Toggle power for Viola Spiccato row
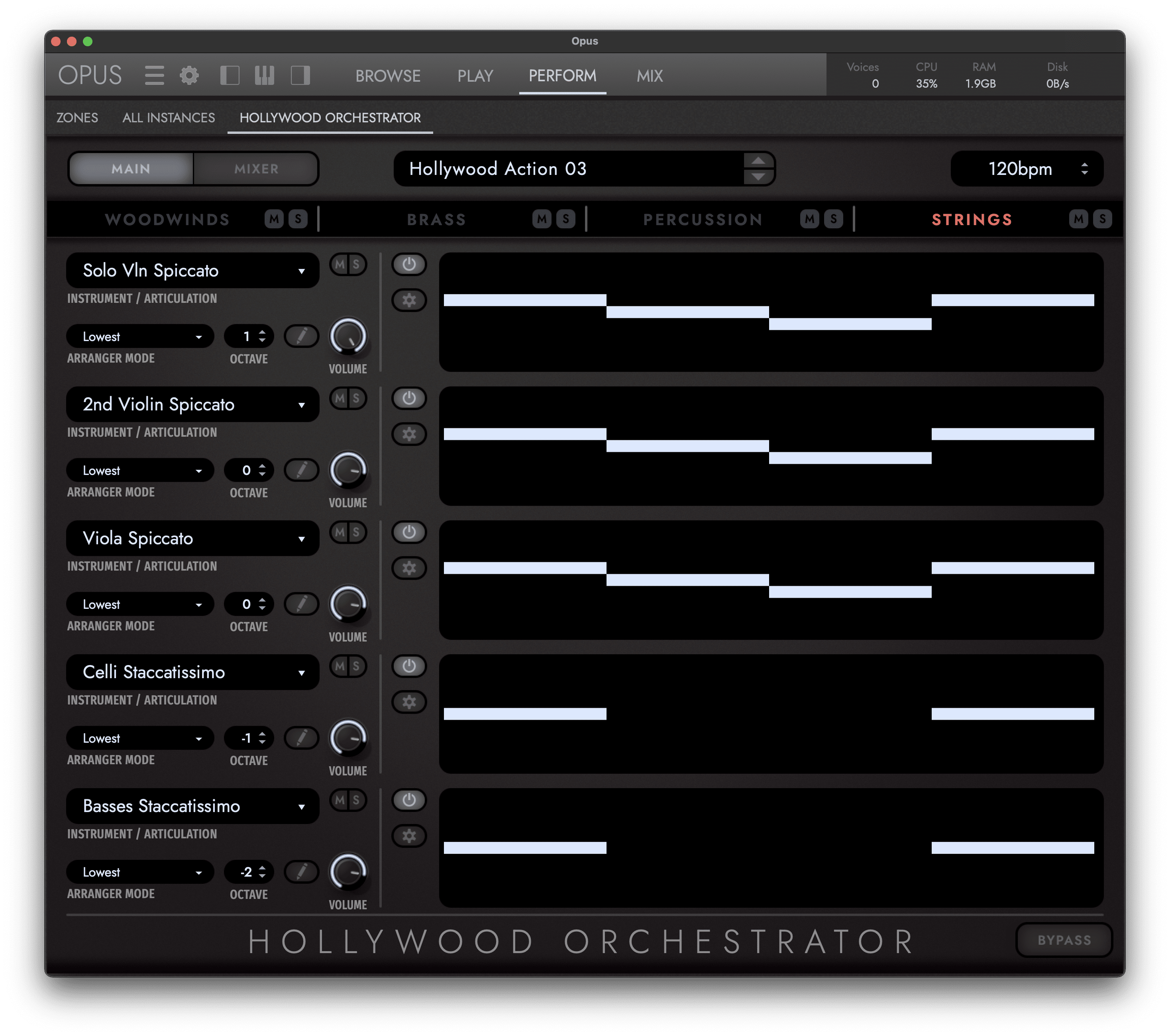Viewport: 1170px width, 1036px height. tap(409, 532)
